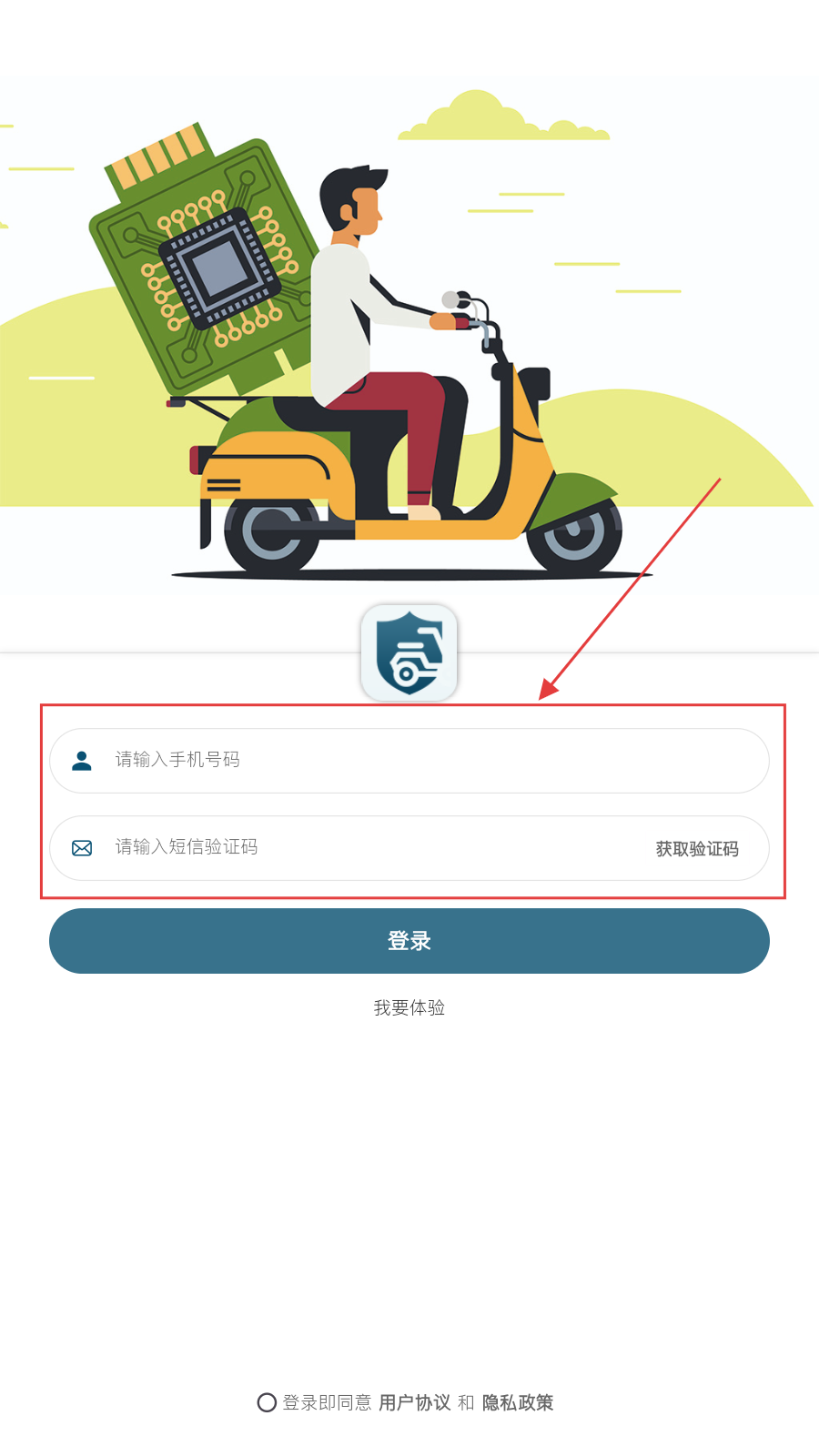The height and width of the screenshot is (1456, 819).
Task: Focus the 请输入手机号码 phone number field
Action: (409, 761)
